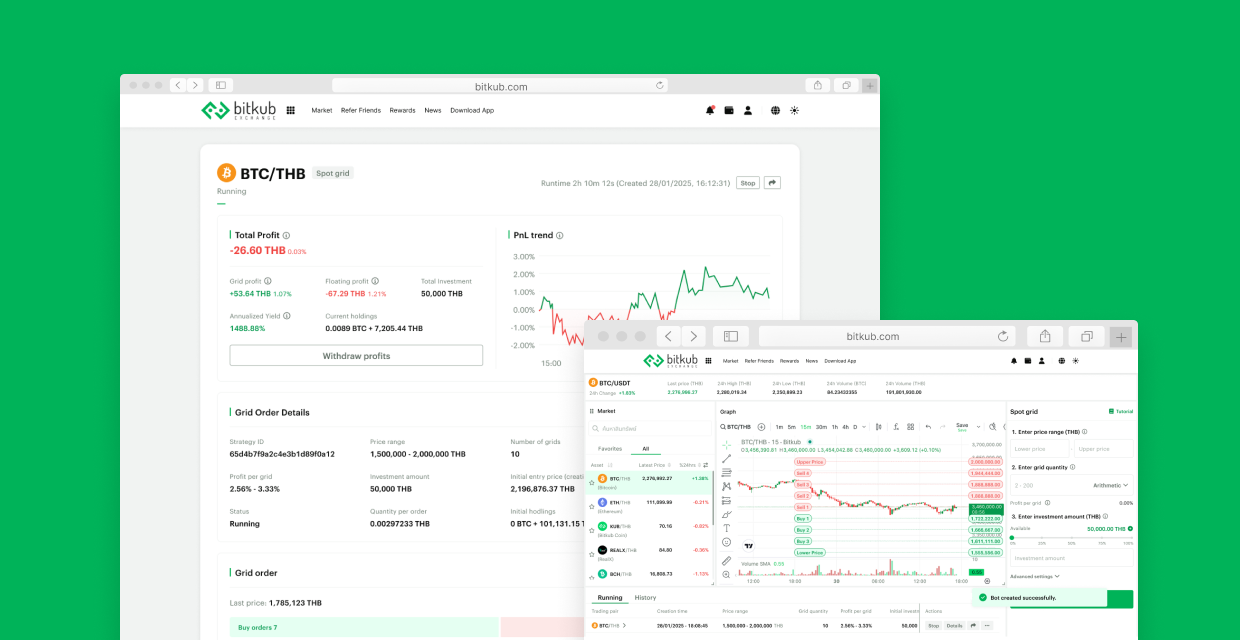Click the bitkub logo in back window

pyautogui.click(x=240, y=111)
